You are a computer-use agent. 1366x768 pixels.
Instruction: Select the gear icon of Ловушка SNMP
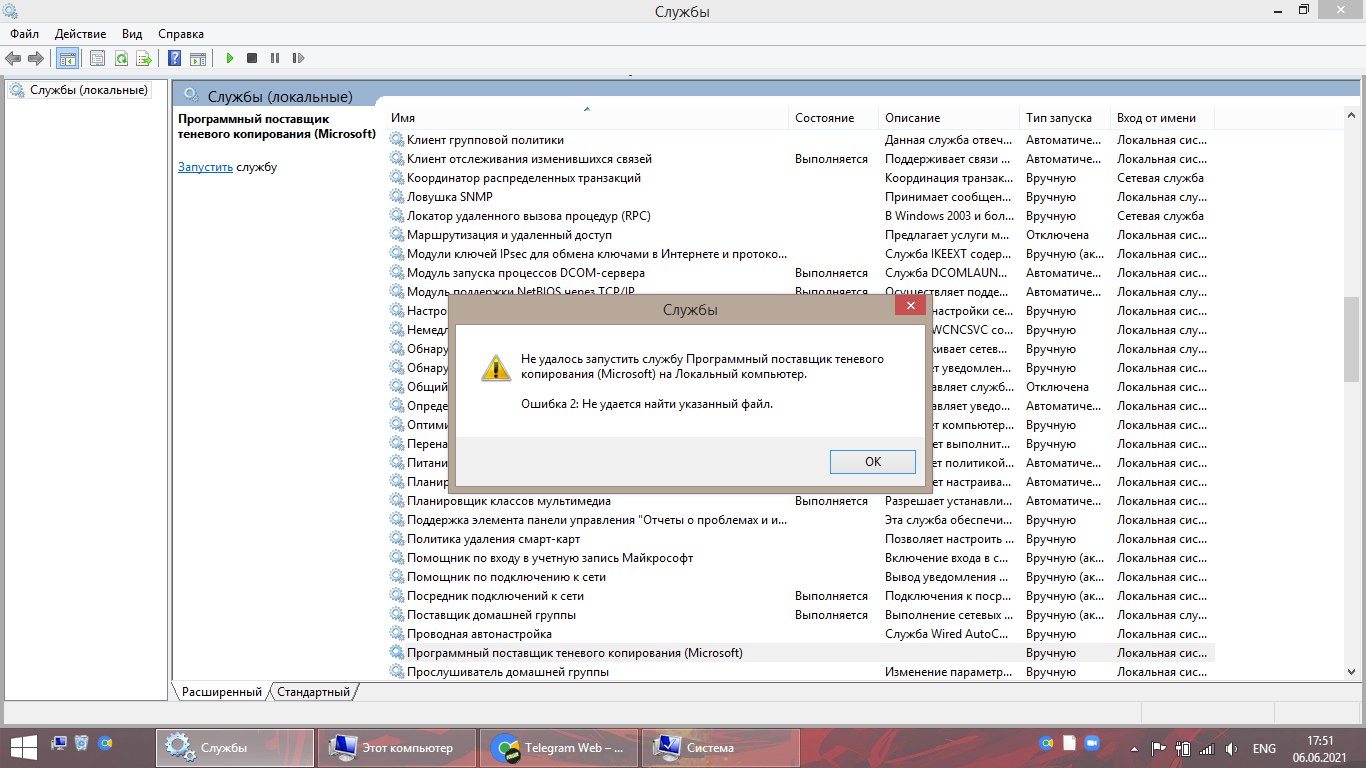(397, 197)
